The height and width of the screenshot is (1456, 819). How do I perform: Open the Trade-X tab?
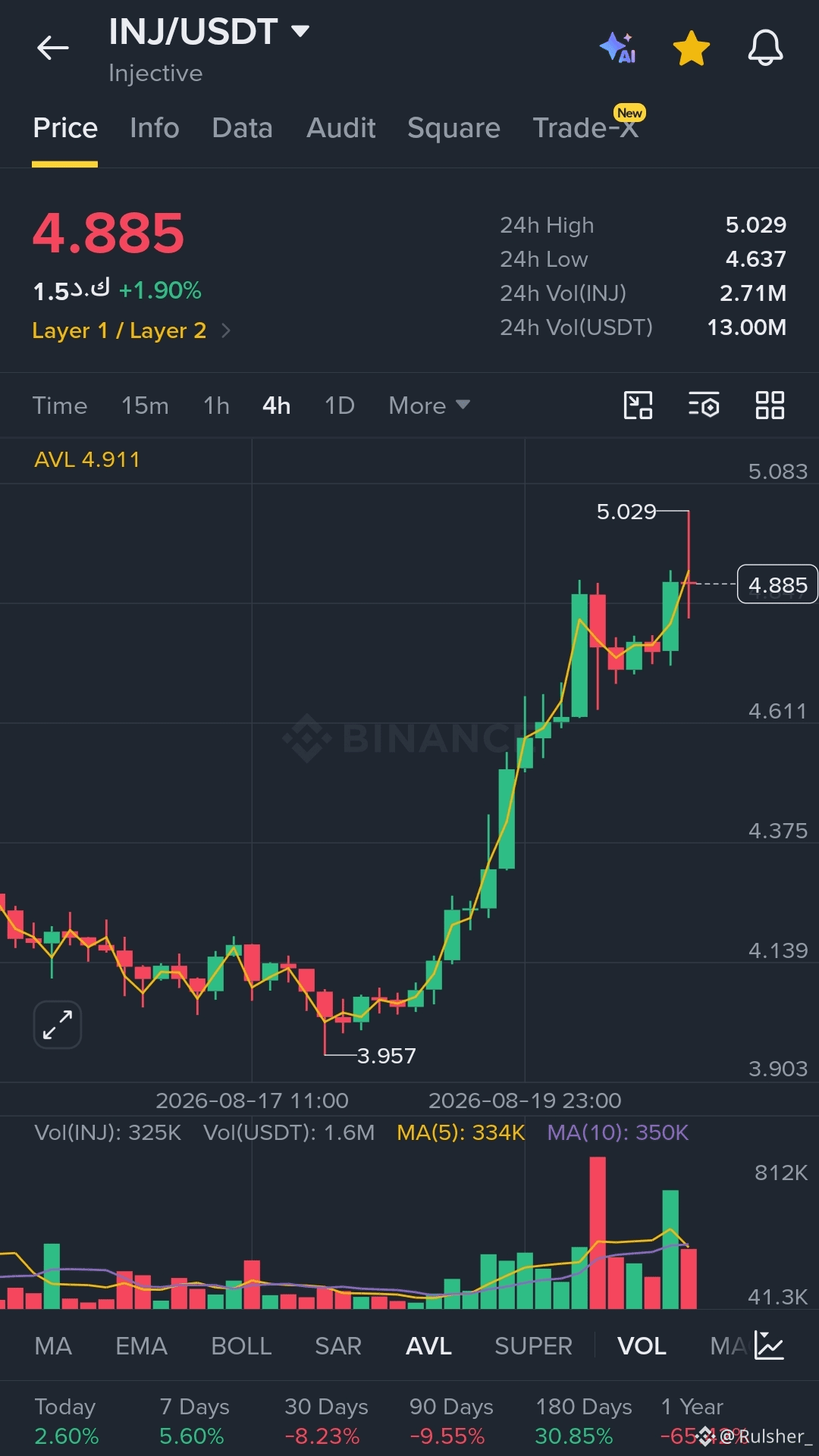[x=585, y=127]
